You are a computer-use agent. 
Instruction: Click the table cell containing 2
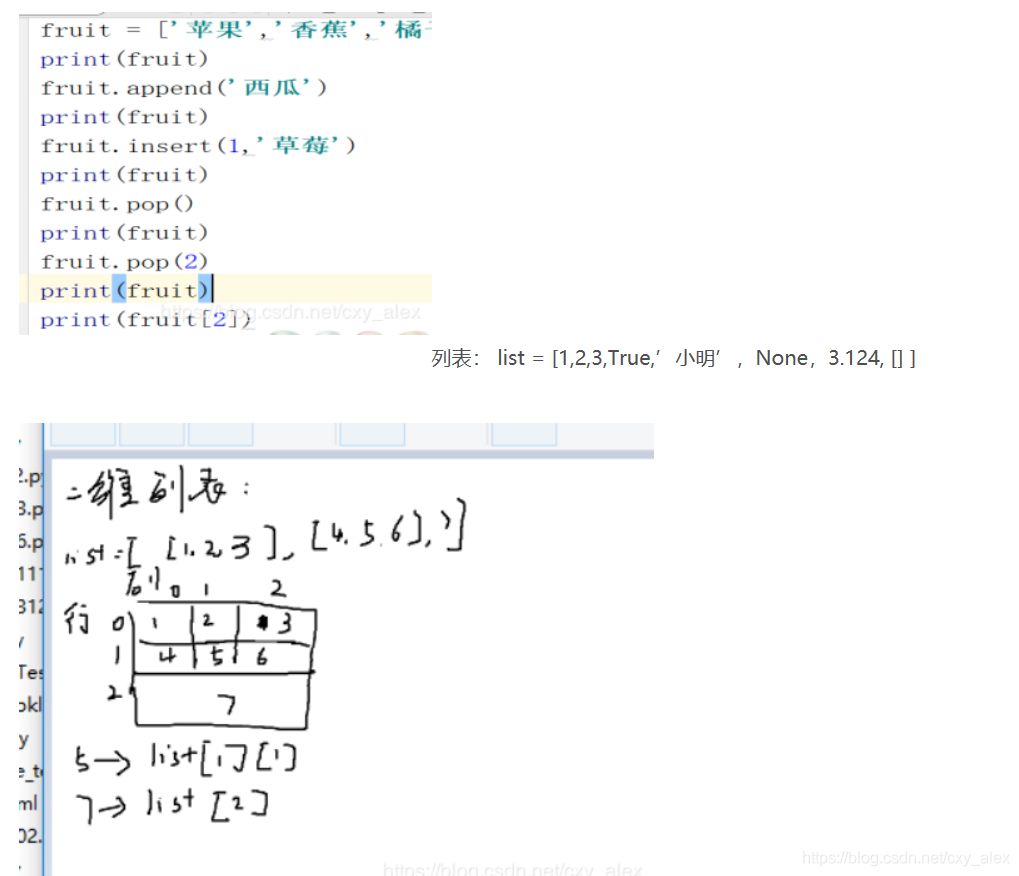pyautogui.click(x=214, y=623)
